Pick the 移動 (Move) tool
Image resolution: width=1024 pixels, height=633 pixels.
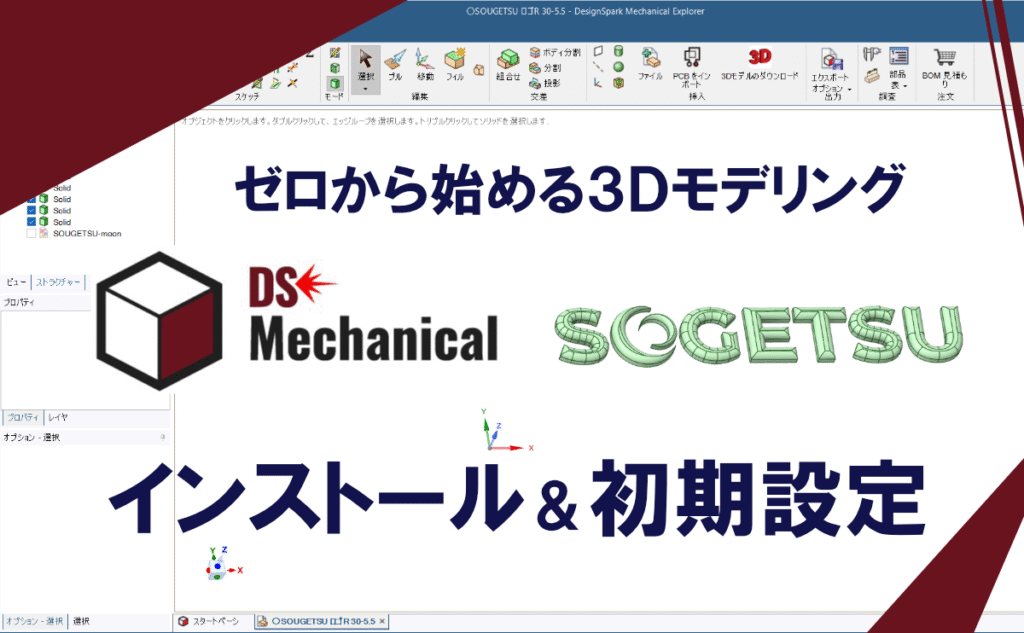click(424, 65)
